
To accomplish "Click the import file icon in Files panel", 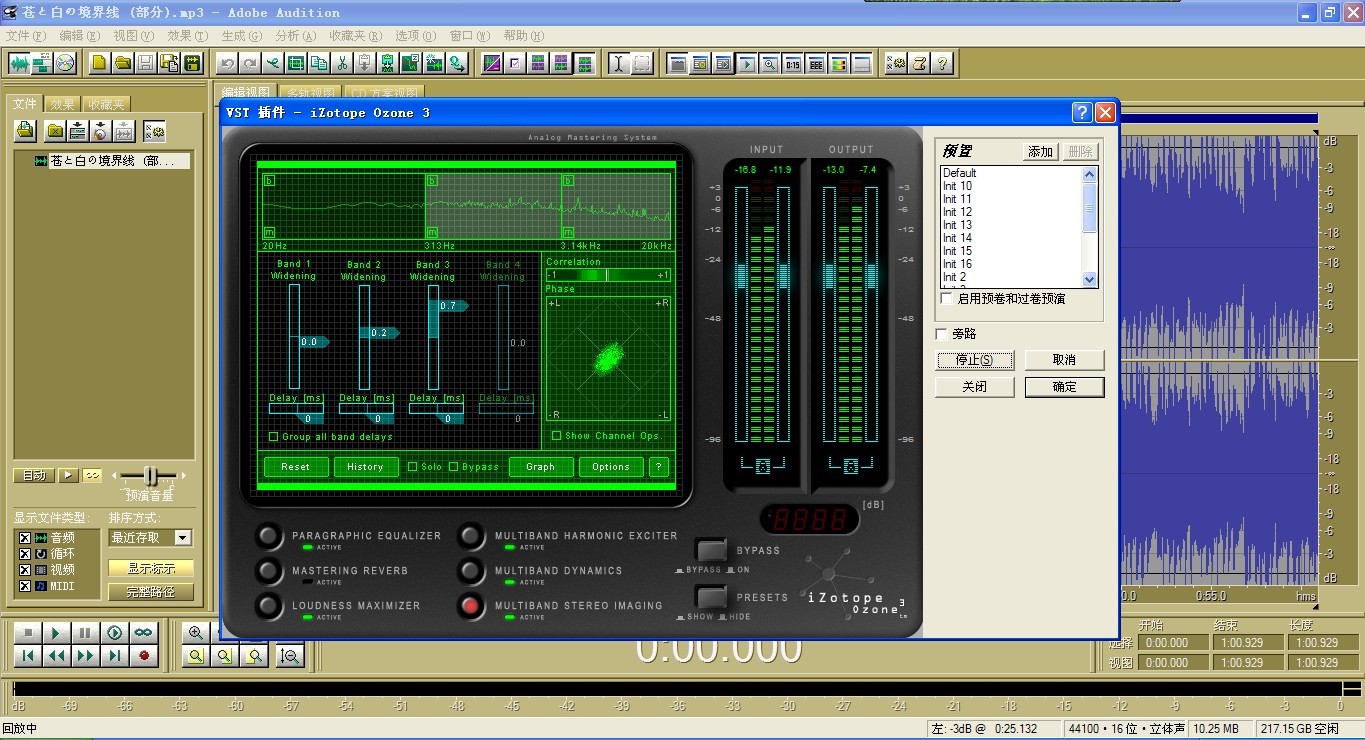I will 26,130.
